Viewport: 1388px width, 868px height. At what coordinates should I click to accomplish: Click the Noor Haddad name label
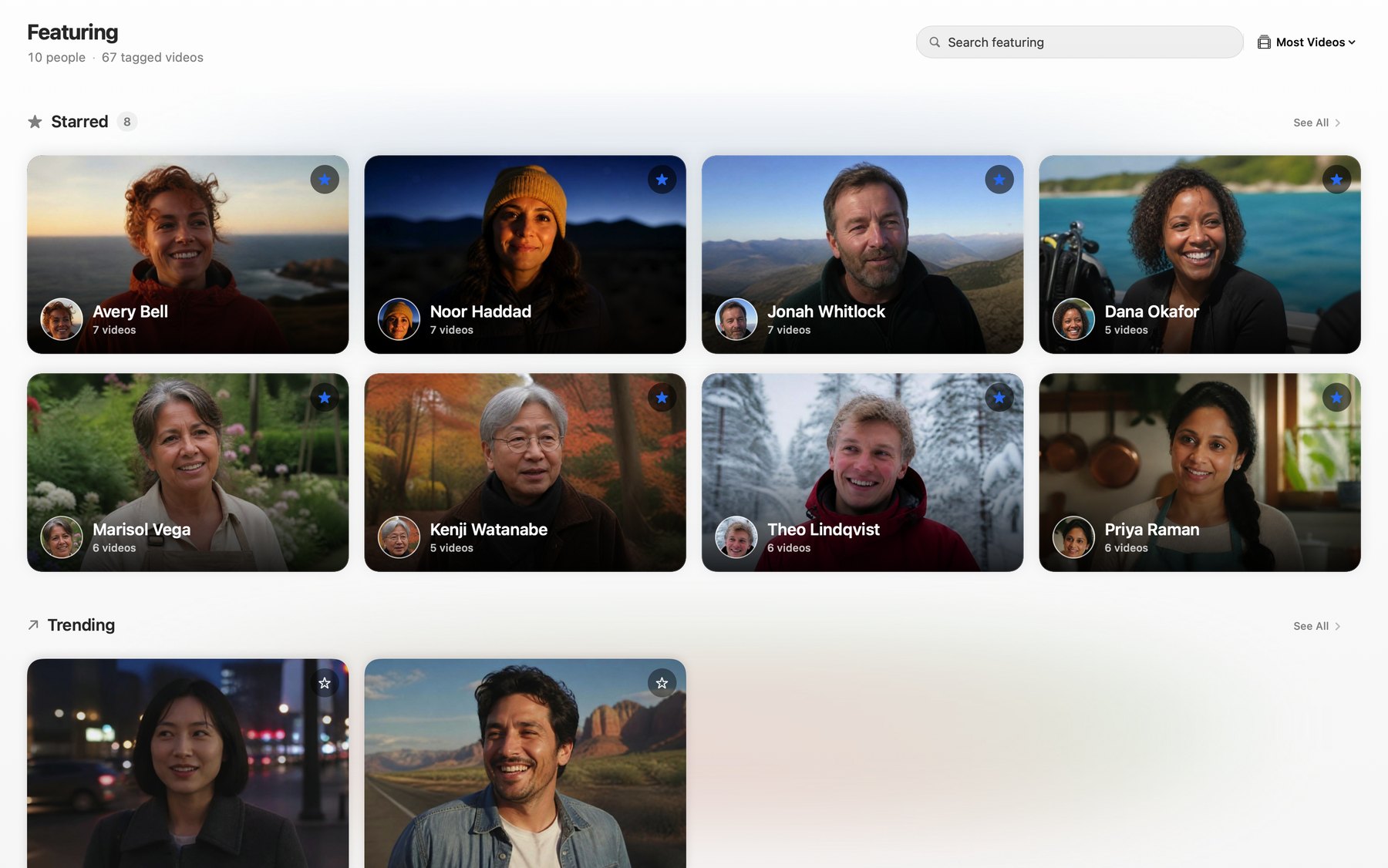pos(480,311)
